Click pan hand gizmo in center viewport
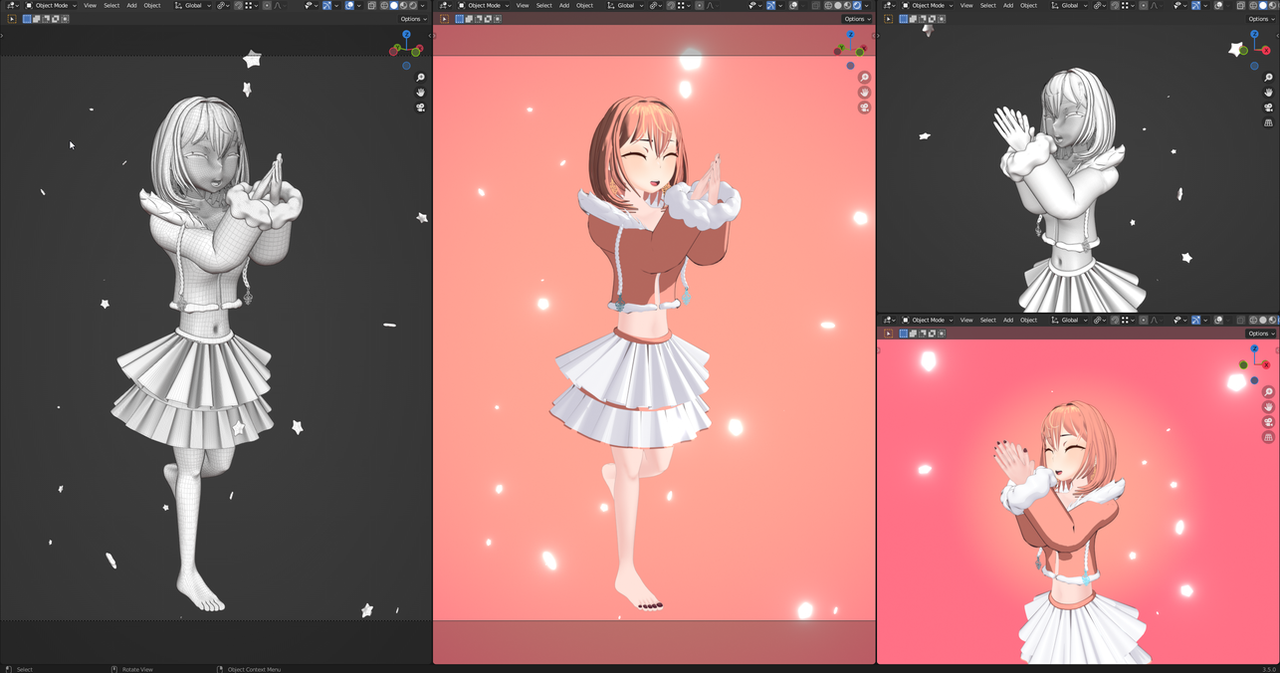The width and height of the screenshot is (1280, 673). (x=864, y=93)
